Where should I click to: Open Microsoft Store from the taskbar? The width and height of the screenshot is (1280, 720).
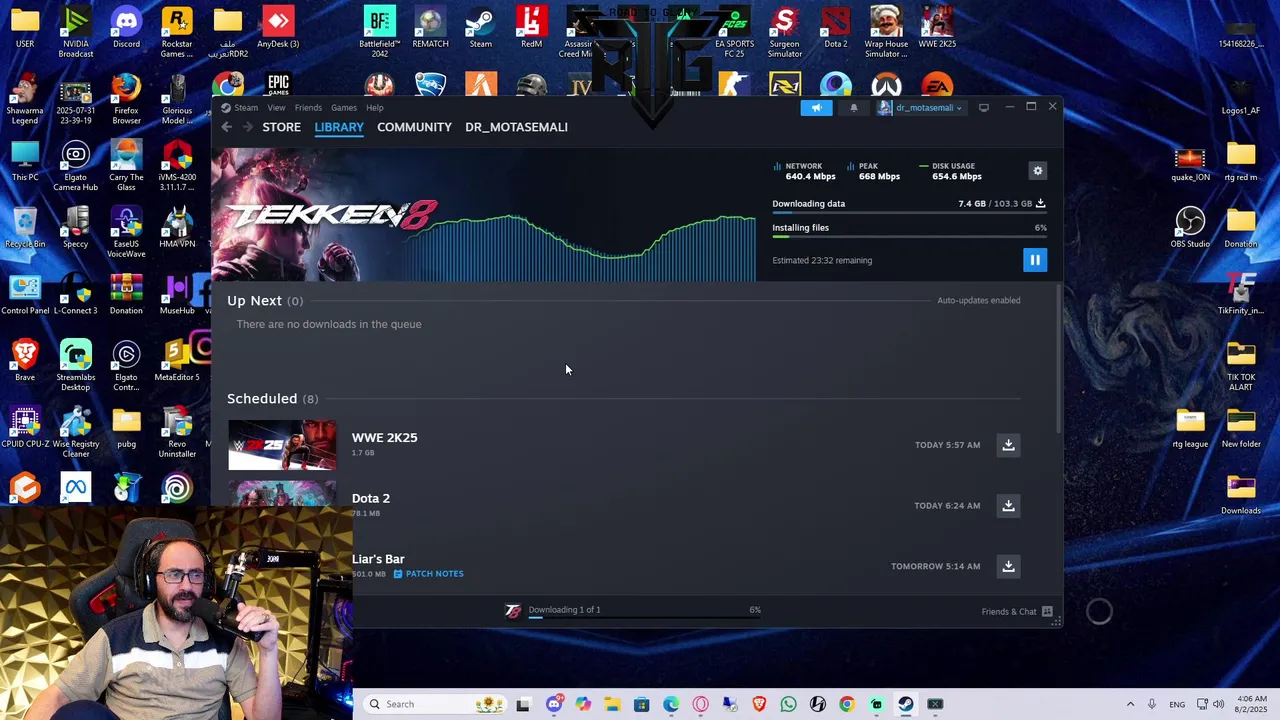tap(641, 704)
